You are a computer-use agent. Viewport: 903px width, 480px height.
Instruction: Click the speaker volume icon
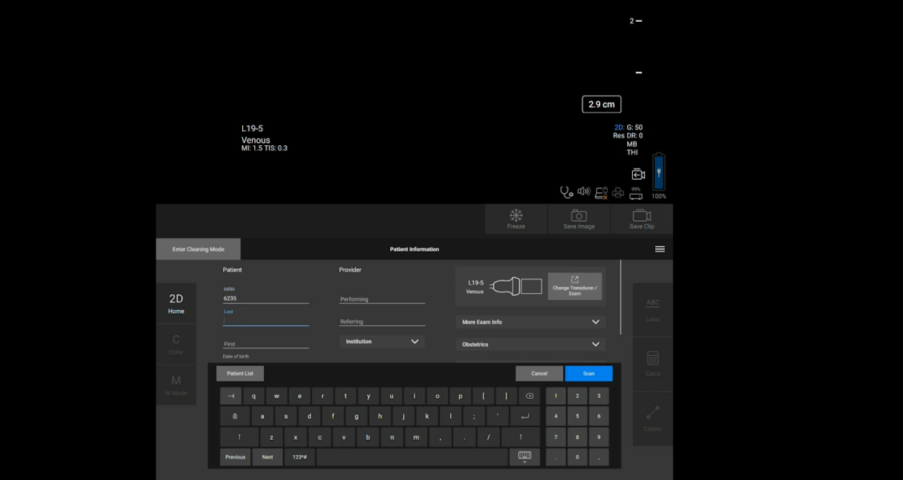[x=583, y=191]
